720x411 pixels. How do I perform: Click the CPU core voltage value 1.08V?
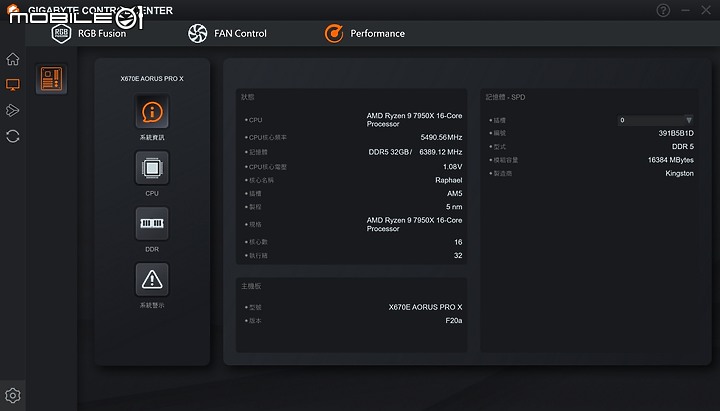click(453, 167)
